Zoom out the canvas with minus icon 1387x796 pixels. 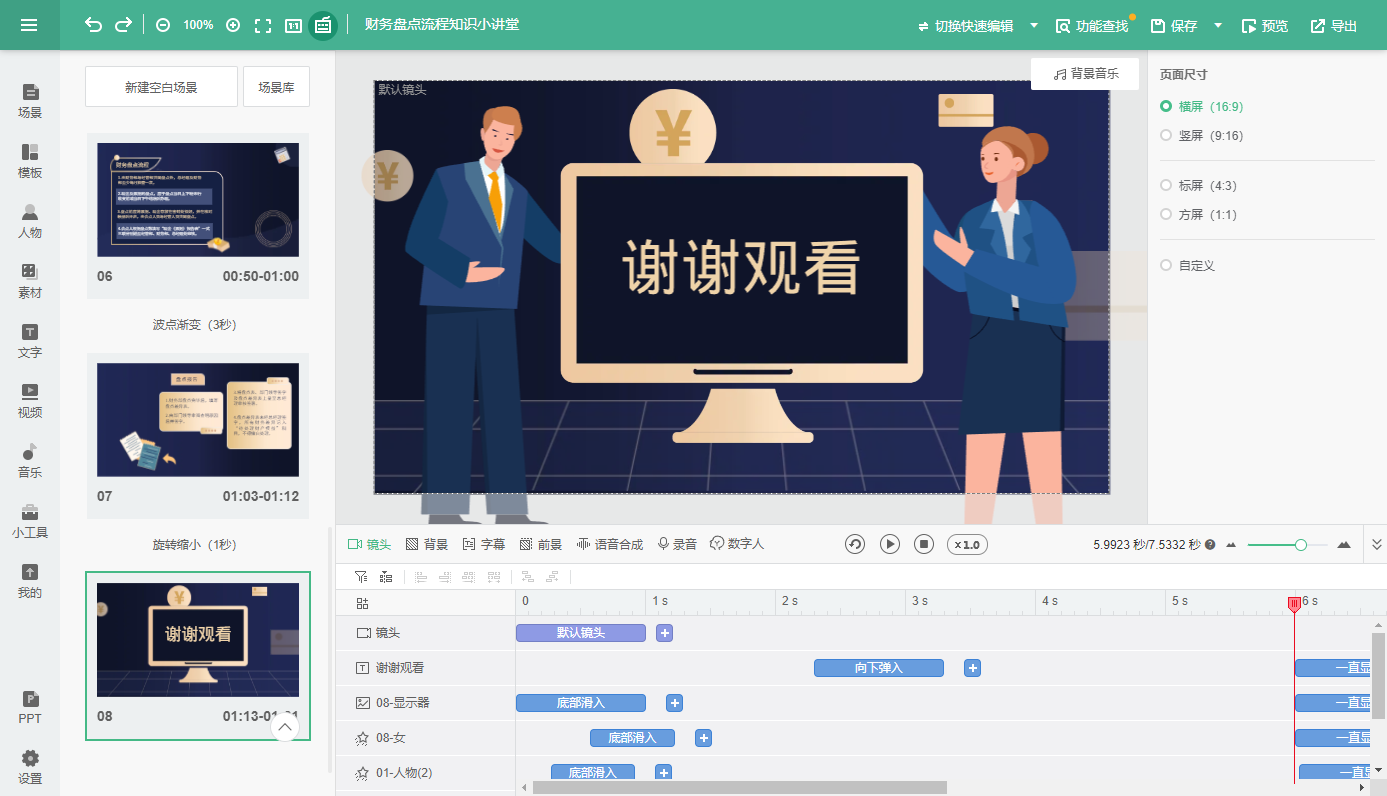pyautogui.click(x=163, y=25)
